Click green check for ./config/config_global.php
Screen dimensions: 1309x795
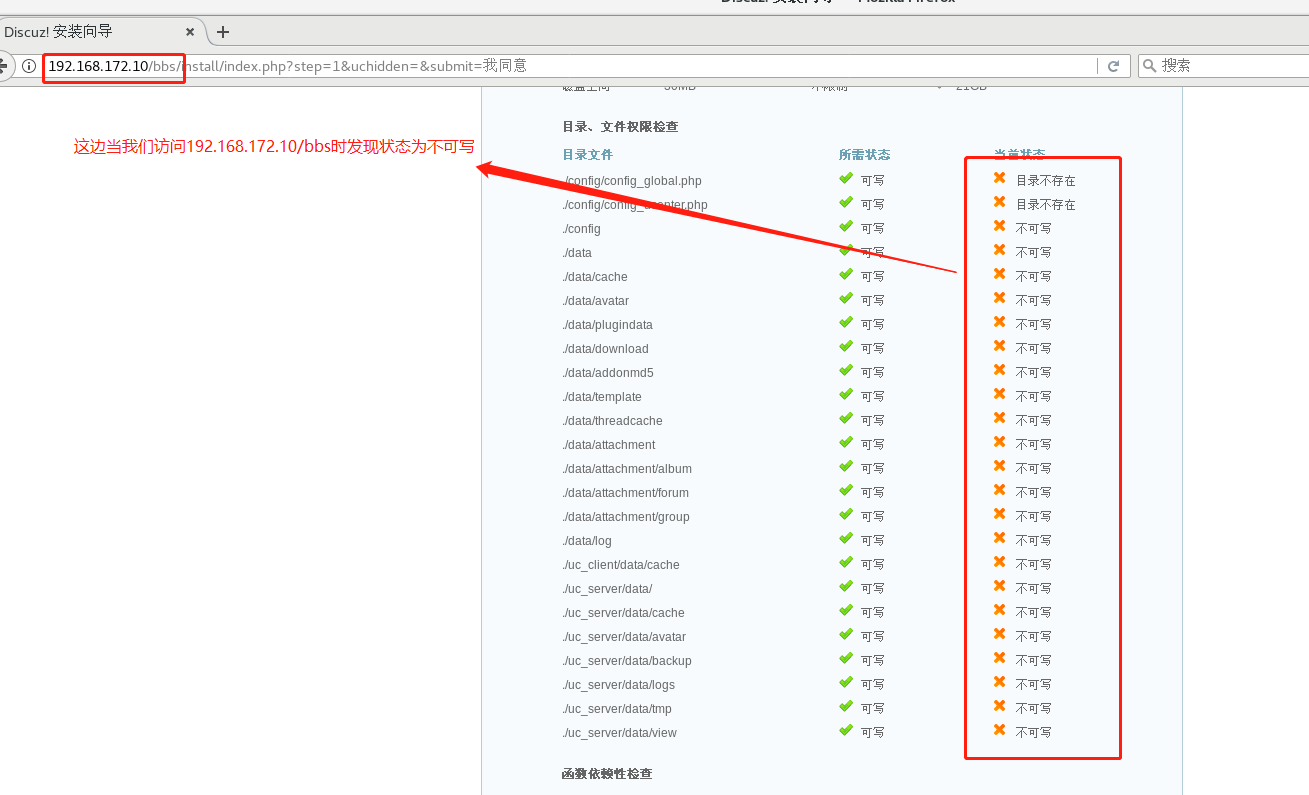[x=846, y=178]
